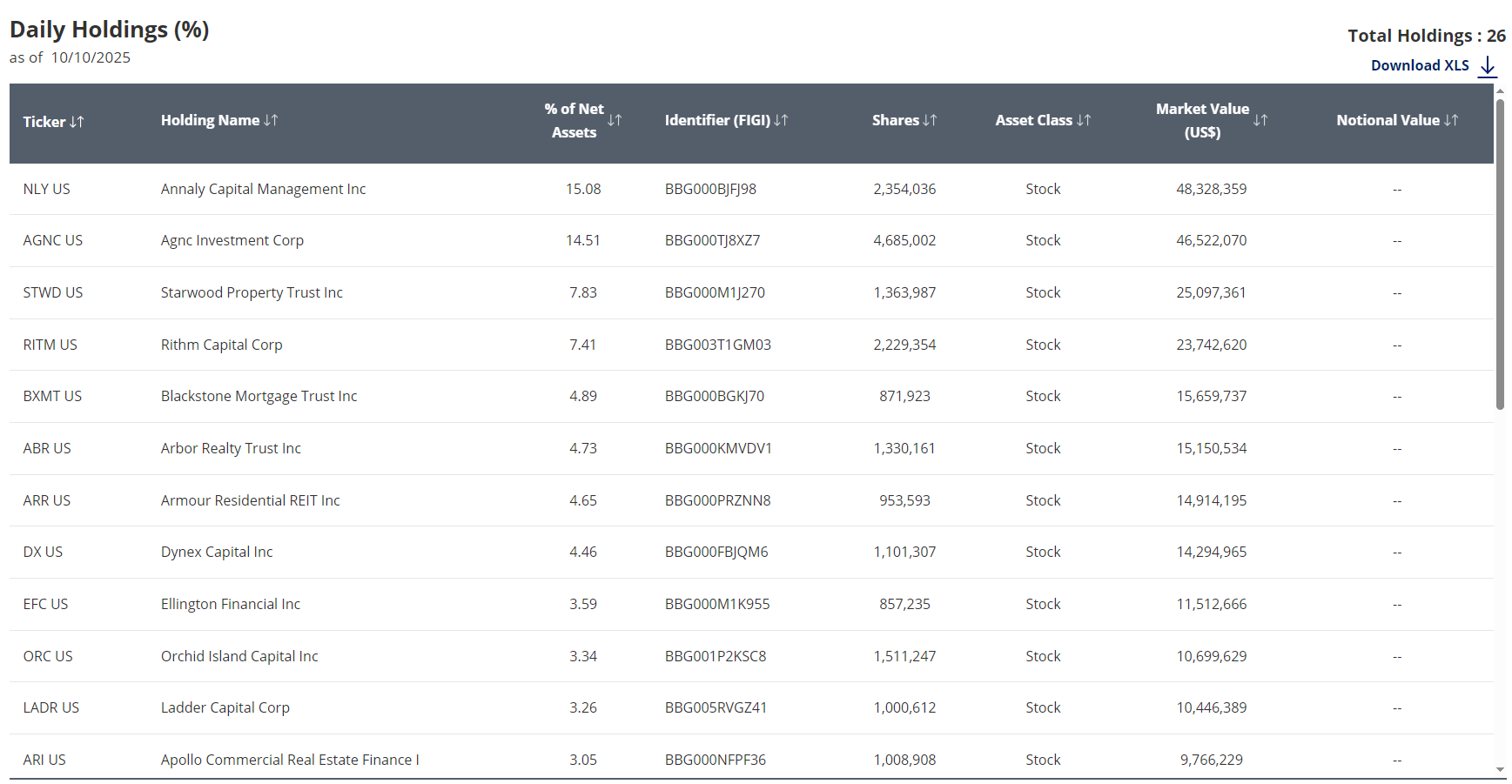The height and width of the screenshot is (784, 1512).
Task: Sort the % of Net Assets column
Action: click(x=615, y=120)
